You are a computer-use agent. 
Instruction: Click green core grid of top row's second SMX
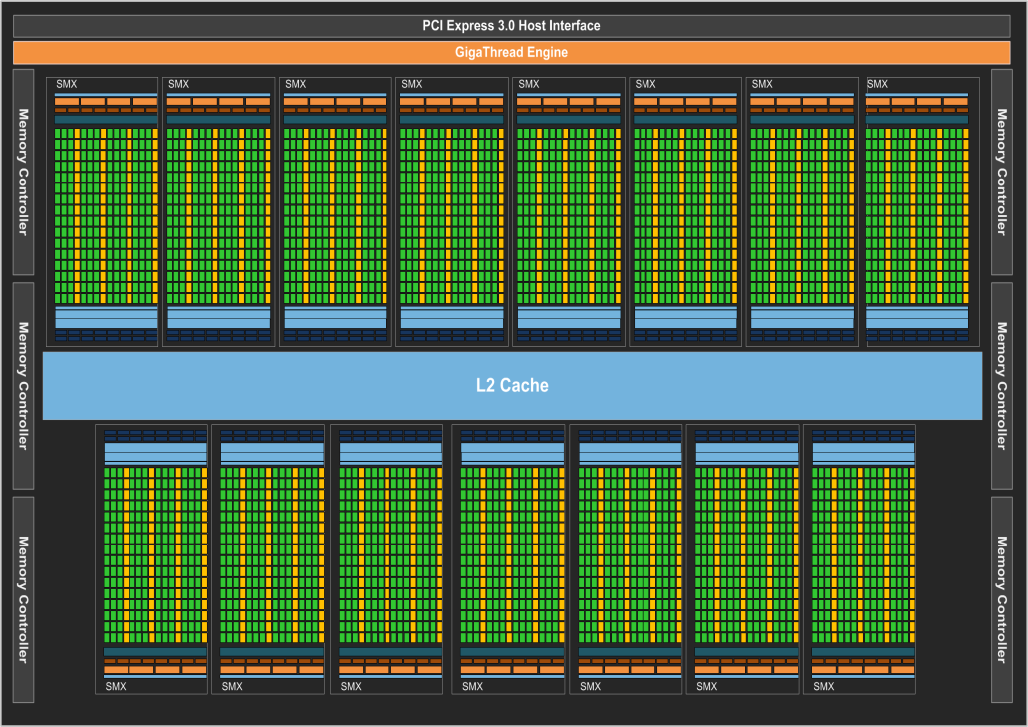pos(218,215)
